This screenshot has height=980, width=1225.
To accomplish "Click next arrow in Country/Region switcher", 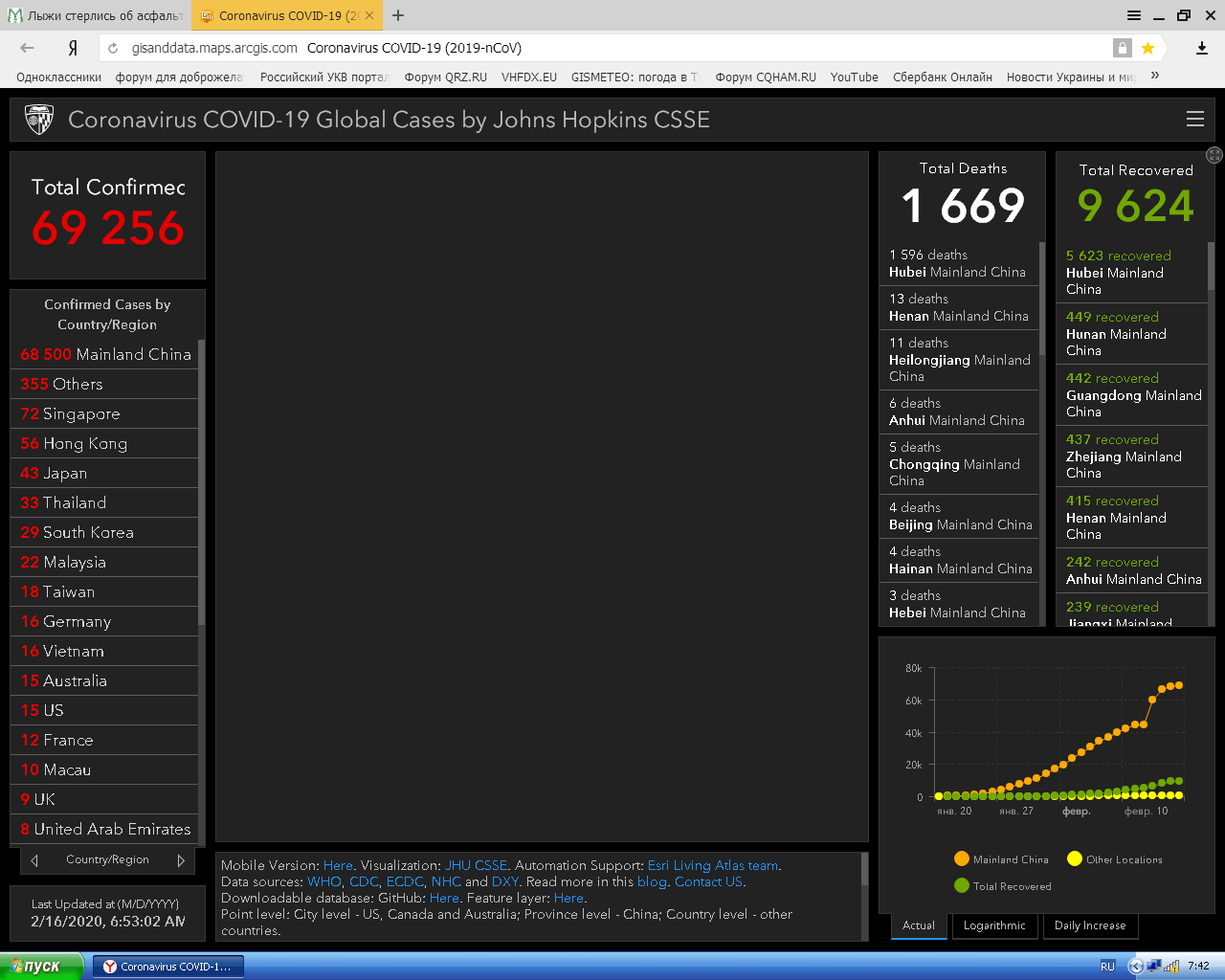I will pyautogui.click(x=181, y=860).
